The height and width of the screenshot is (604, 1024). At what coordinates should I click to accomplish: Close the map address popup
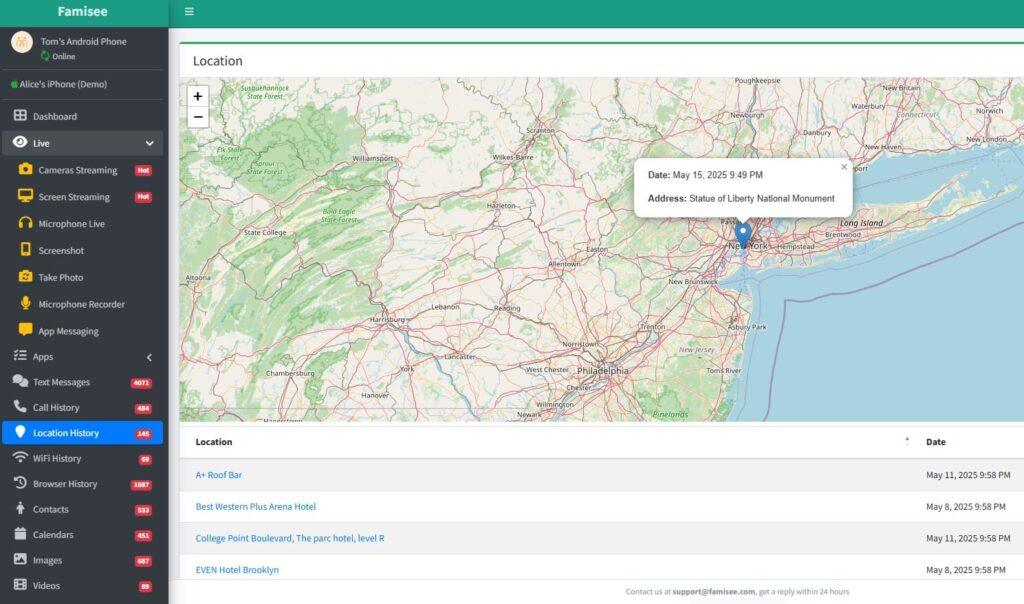pos(843,167)
